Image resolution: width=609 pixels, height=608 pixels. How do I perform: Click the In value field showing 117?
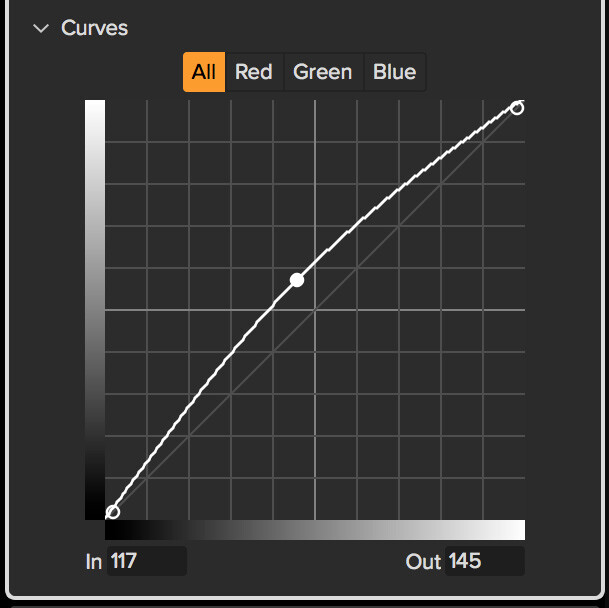(x=147, y=561)
